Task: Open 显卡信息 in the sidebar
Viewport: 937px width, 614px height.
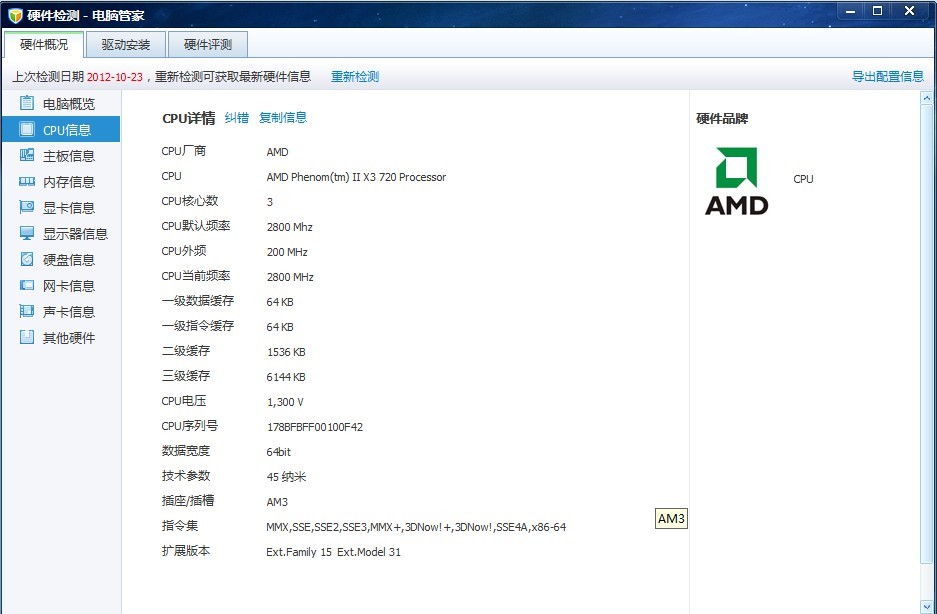Action: [x=61, y=207]
